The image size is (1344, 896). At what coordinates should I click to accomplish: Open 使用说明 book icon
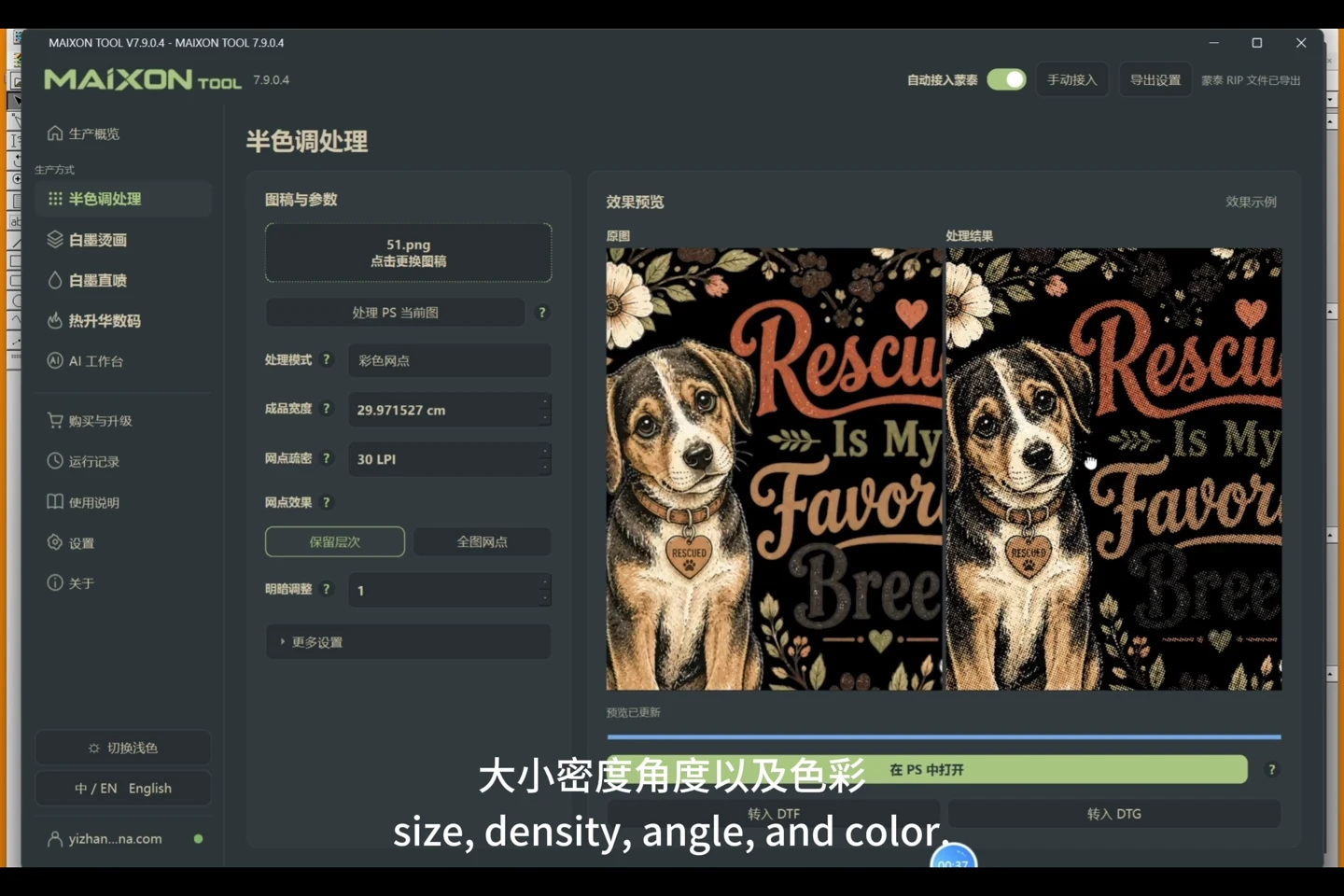tap(55, 502)
